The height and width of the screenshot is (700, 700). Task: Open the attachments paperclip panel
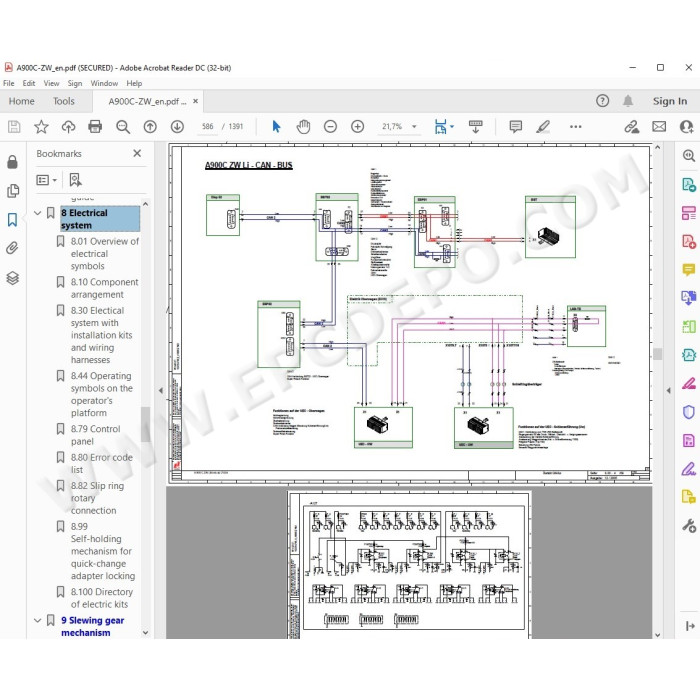(x=12, y=248)
